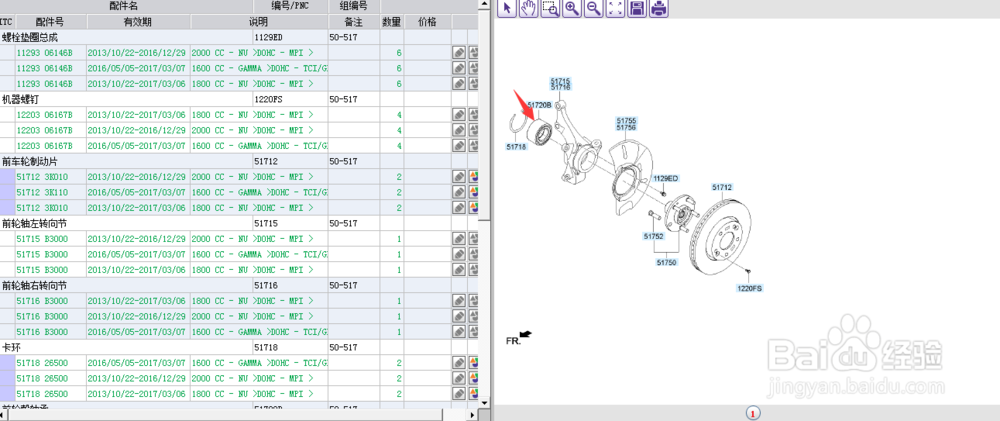The width and height of the screenshot is (1000, 421).
Task: Edit 51715 B3000 2000 CC row
Action: (459, 239)
